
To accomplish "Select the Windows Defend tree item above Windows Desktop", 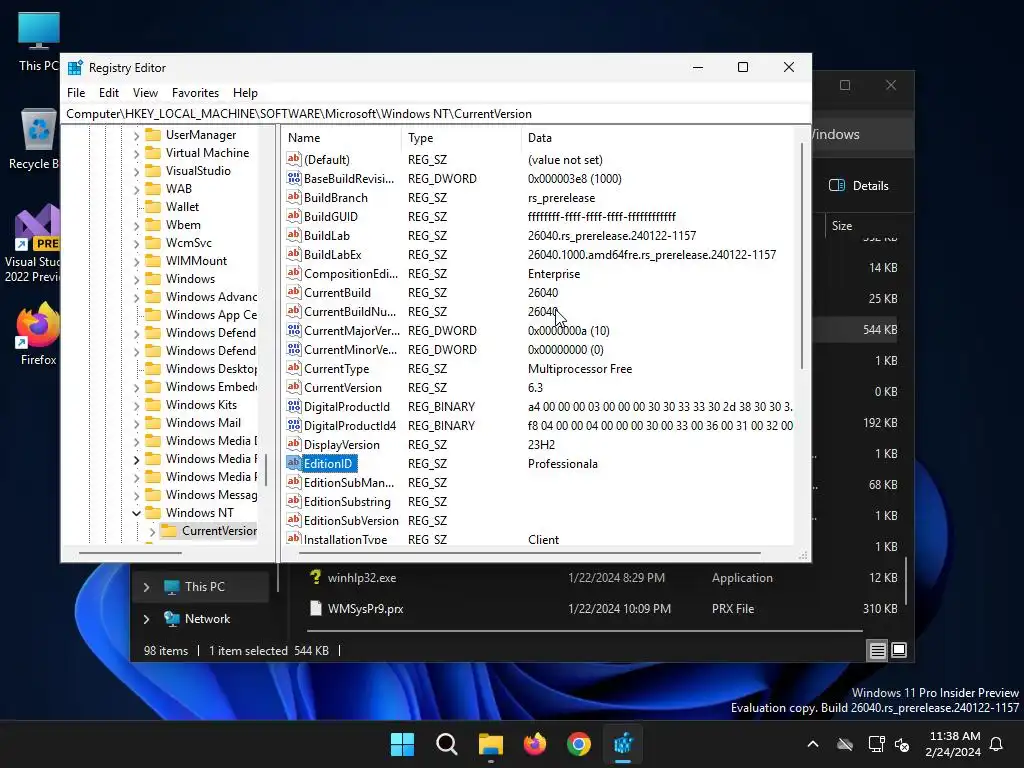I will (210, 351).
